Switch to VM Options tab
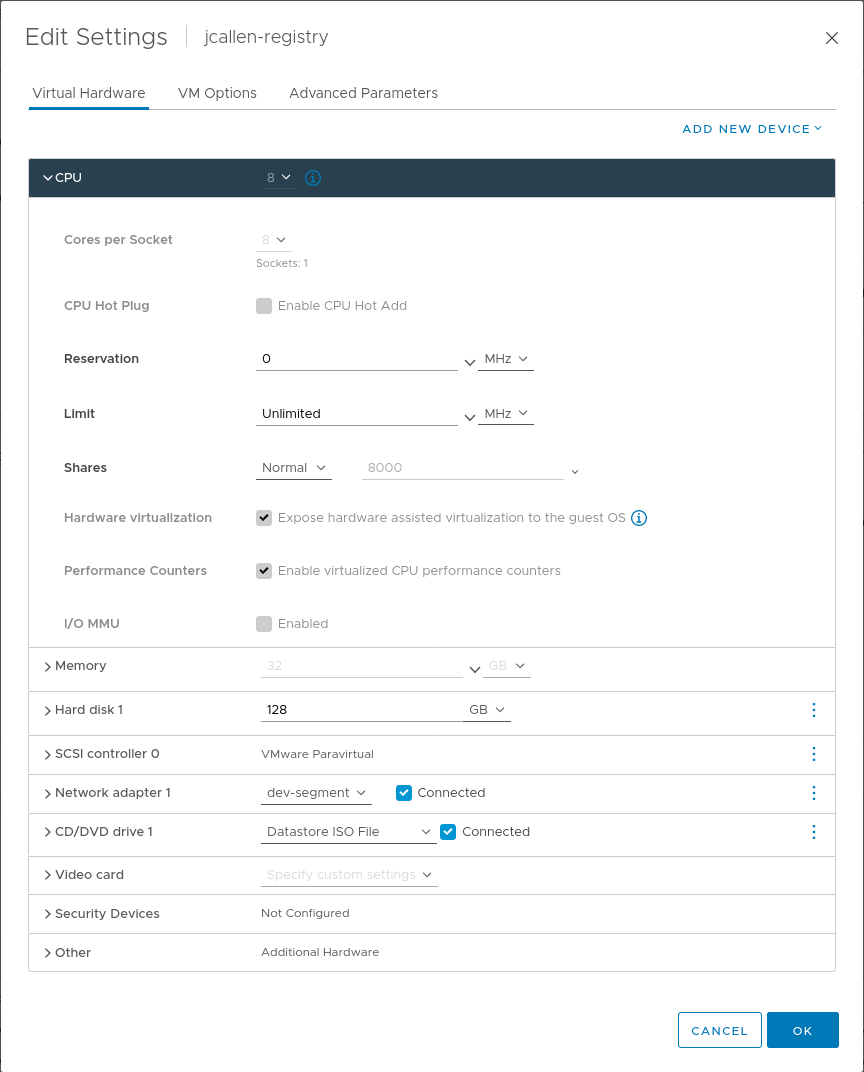The height and width of the screenshot is (1072, 864). [217, 93]
